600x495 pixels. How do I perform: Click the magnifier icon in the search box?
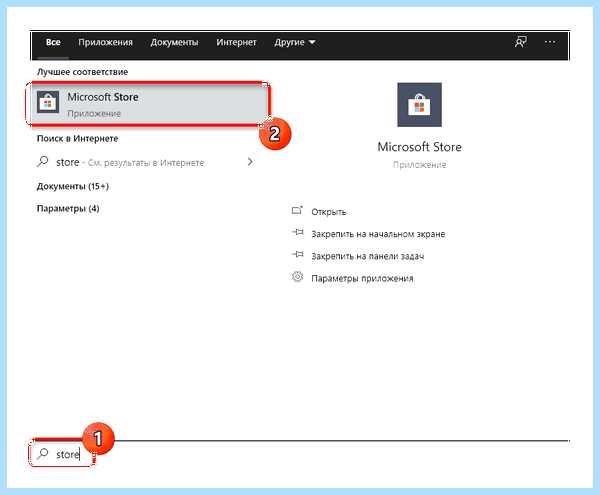tap(43, 454)
